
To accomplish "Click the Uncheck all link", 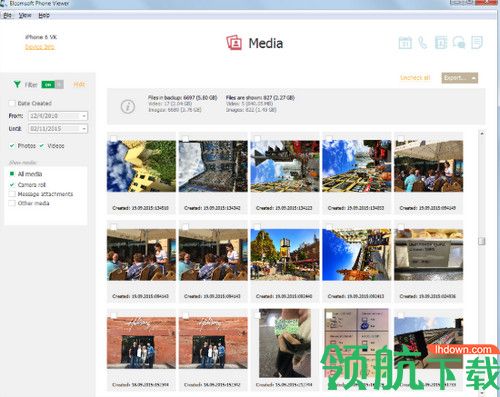I will pos(415,78).
